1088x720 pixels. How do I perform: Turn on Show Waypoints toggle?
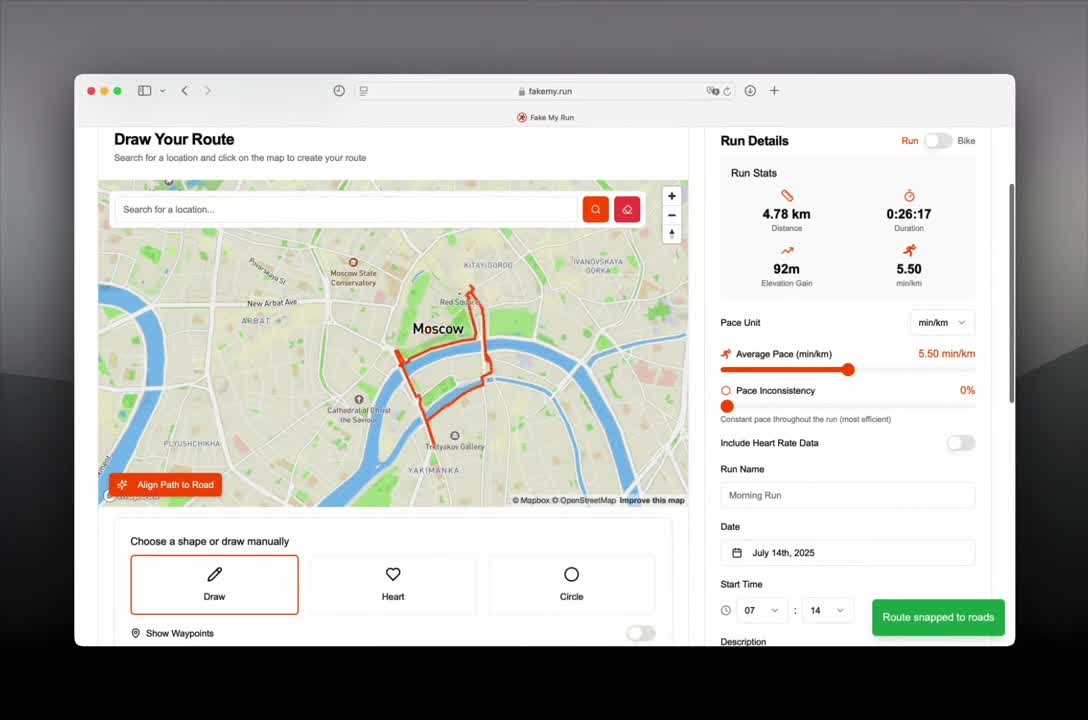point(640,633)
